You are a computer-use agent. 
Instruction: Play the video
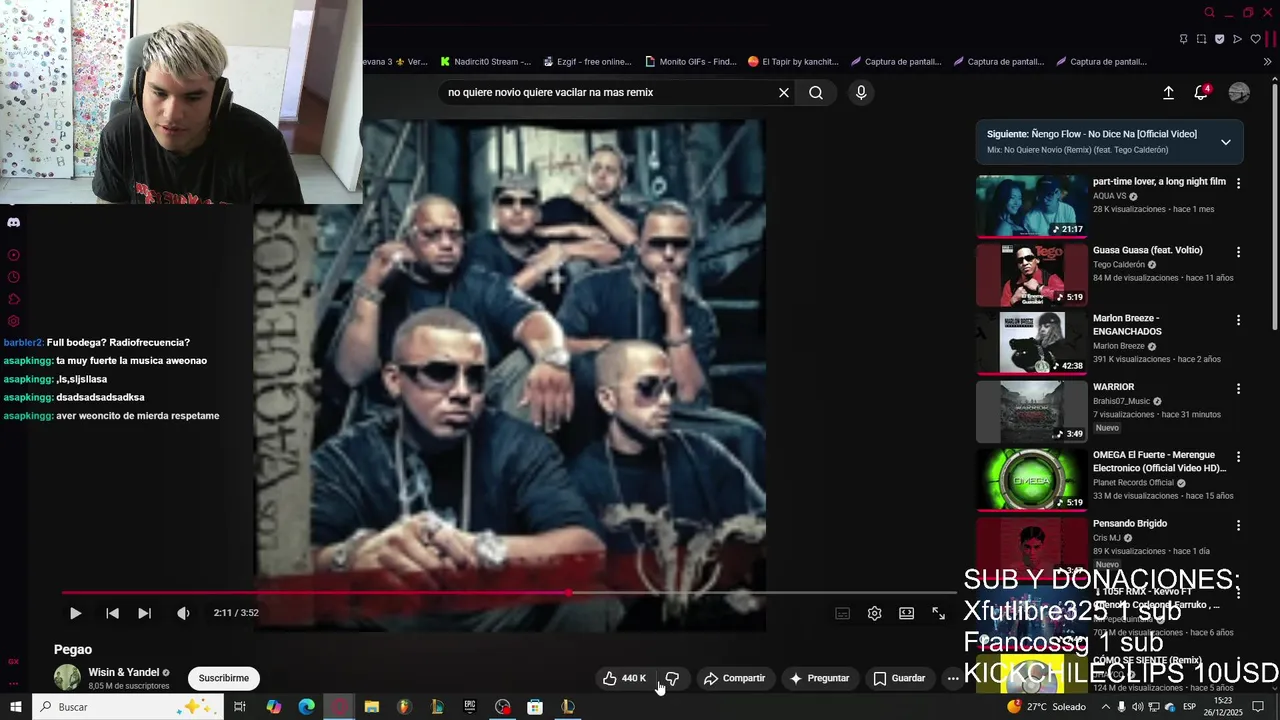coord(75,613)
